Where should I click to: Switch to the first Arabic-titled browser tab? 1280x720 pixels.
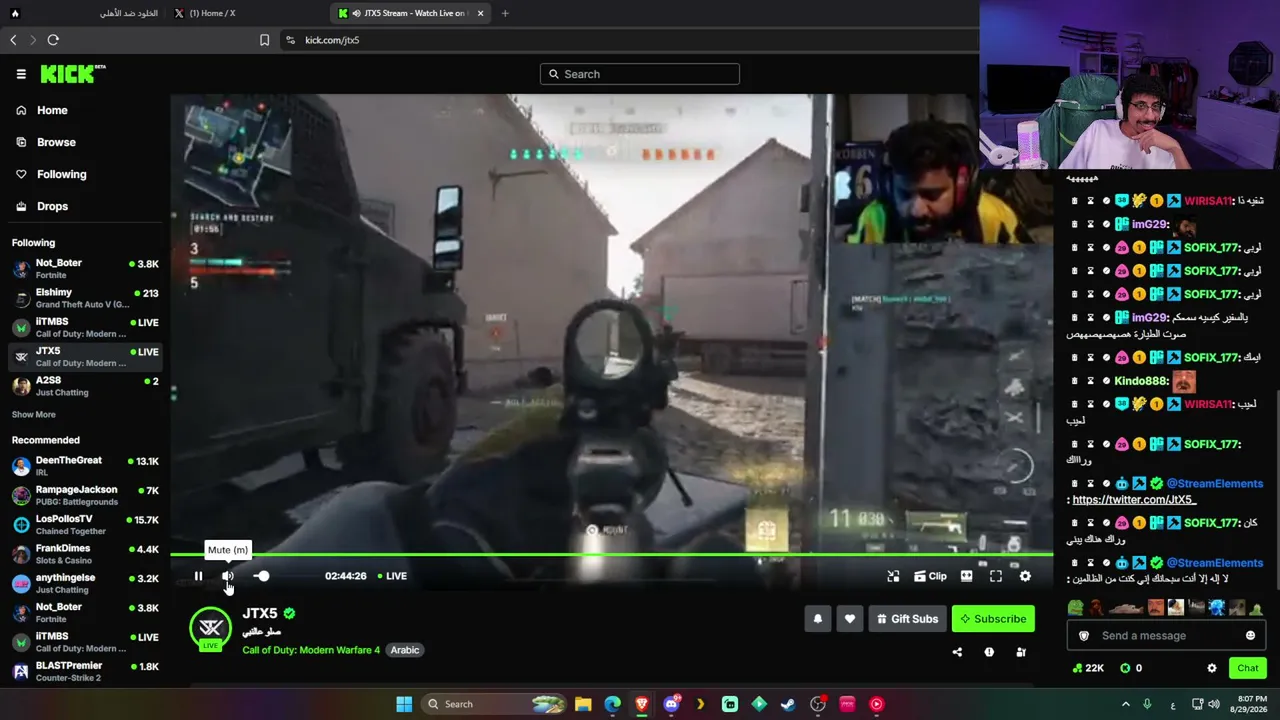coord(85,13)
